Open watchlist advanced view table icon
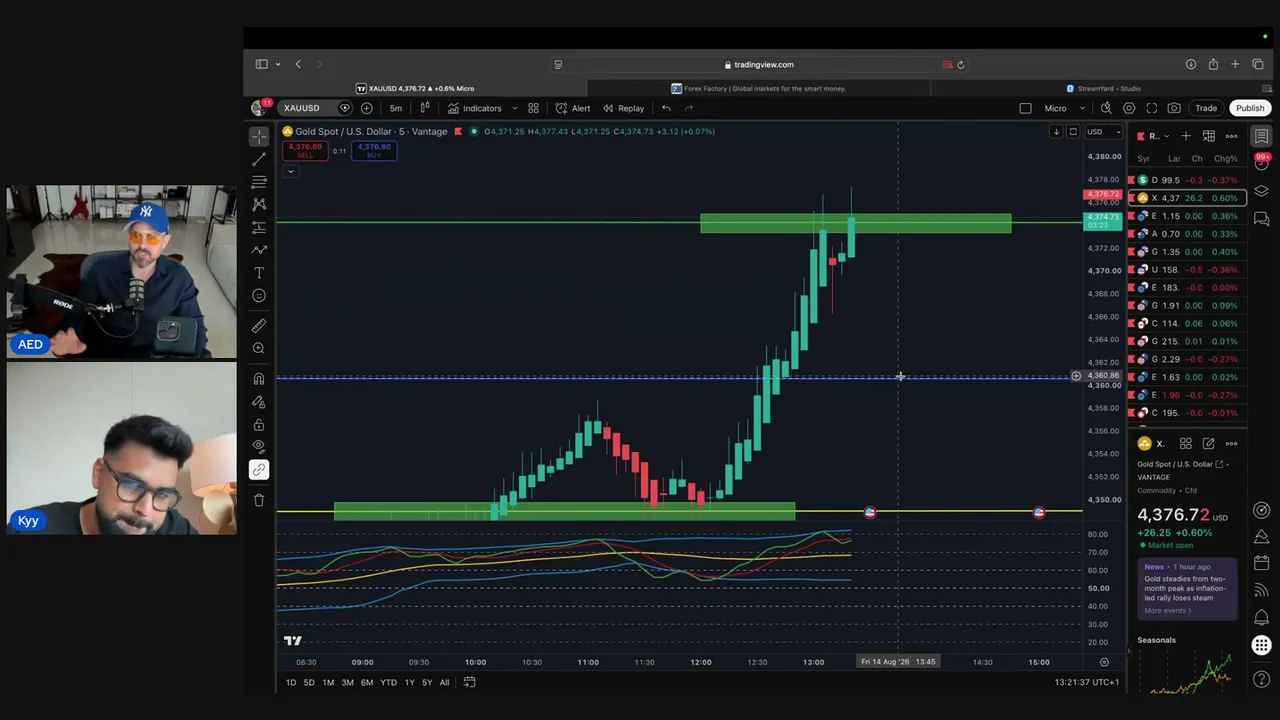Screen dimensions: 1280x720 coord(1208,136)
